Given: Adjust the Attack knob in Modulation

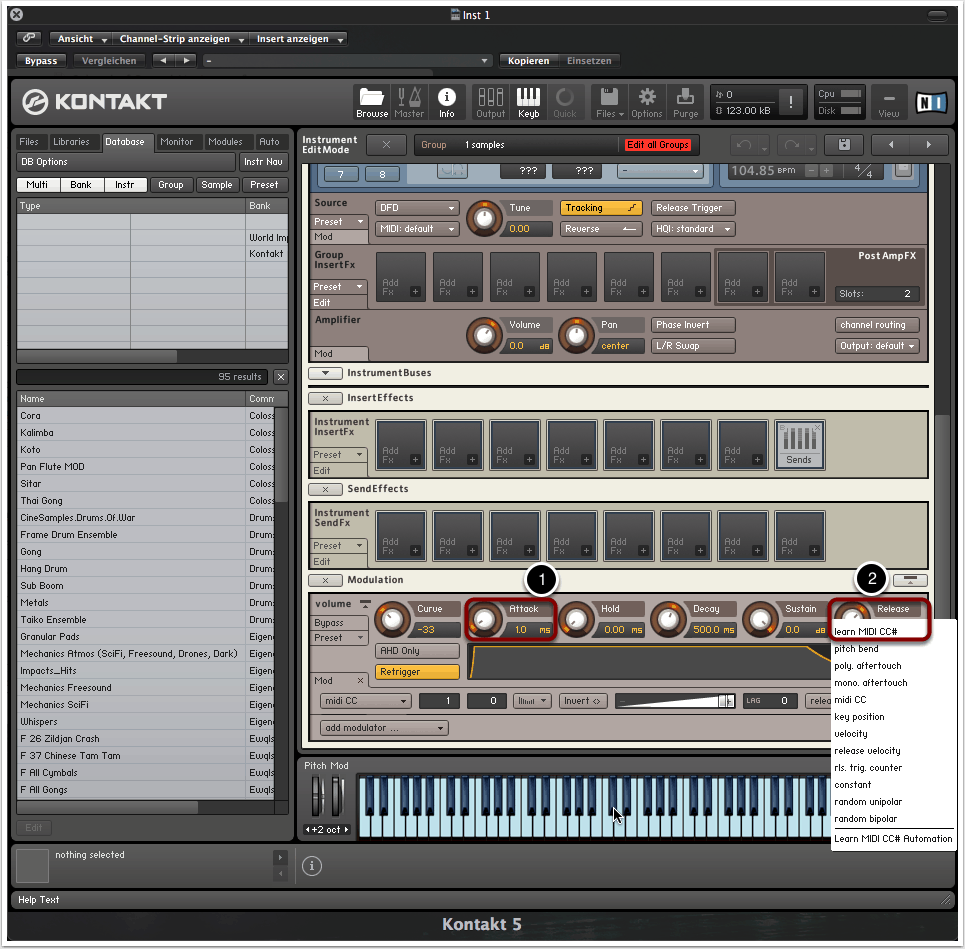Looking at the screenshot, I should point(485,620).
